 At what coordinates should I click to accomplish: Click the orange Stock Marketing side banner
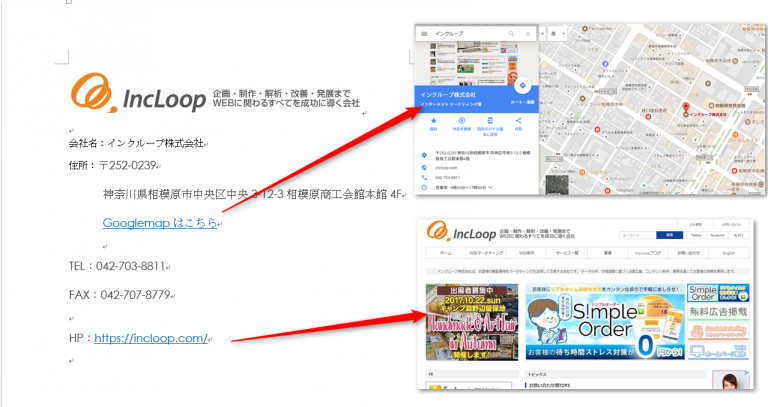coord(718,332)
